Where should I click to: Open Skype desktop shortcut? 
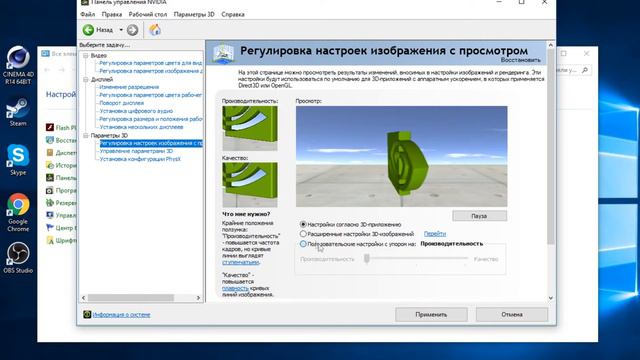[x=18, y=160]
